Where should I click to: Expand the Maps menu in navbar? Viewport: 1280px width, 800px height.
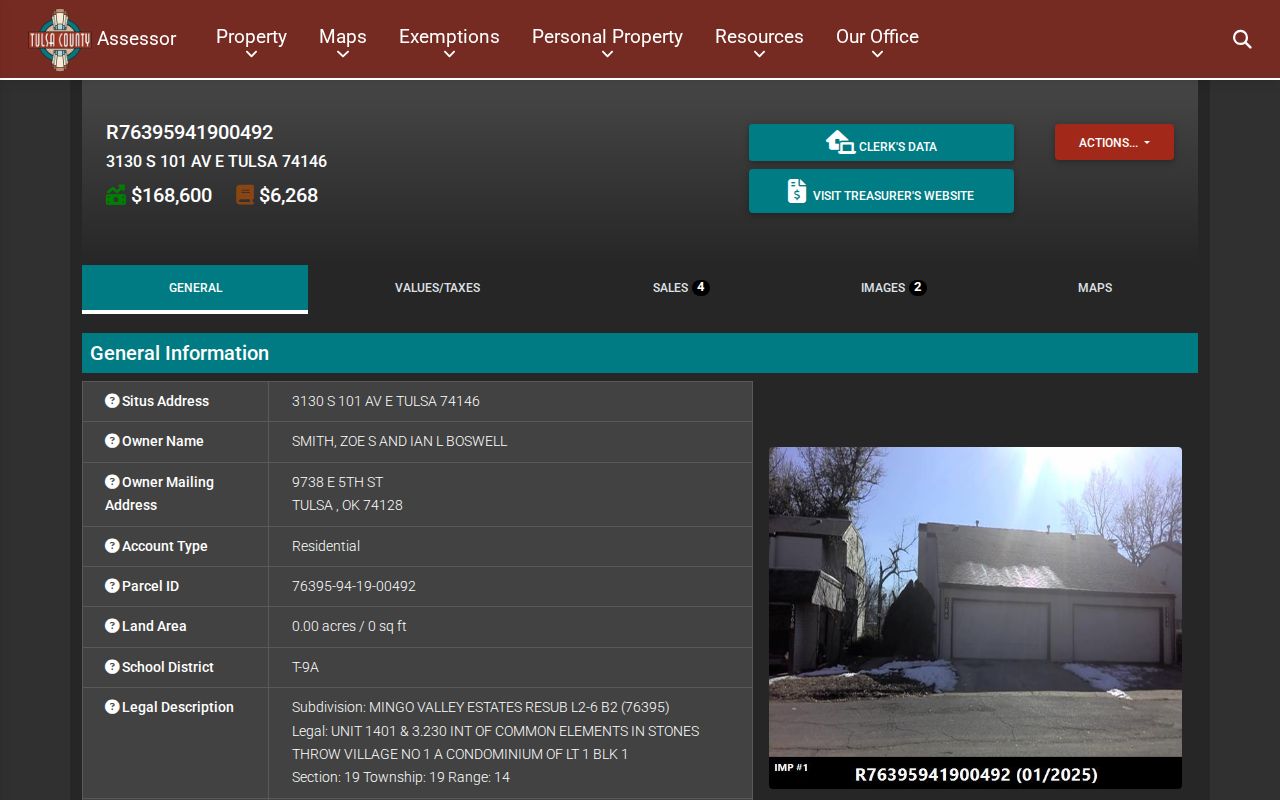click(343, 42)
